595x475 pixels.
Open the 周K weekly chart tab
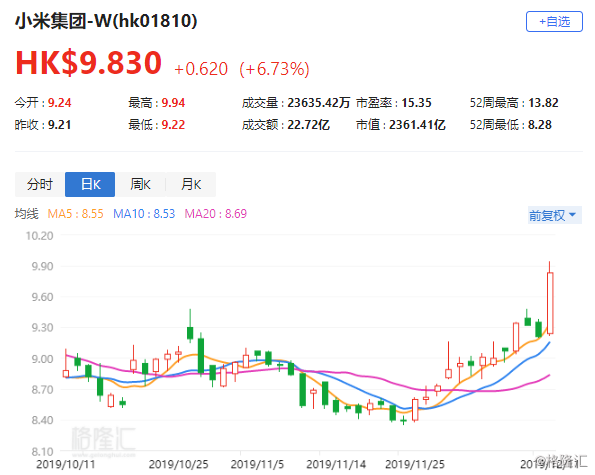pos(140,184)
